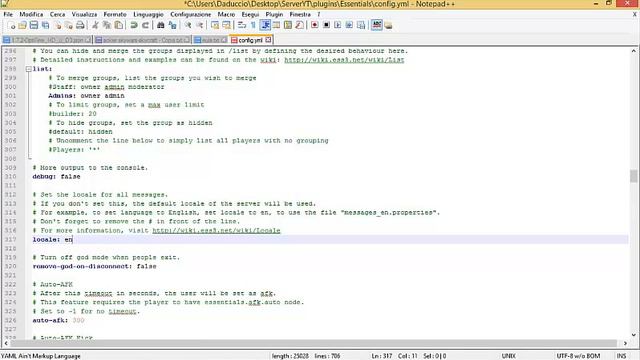The image size is (640, 360).
Task: Toggle ABC spell-check toolbar button
Action: pyautogui.click(x=376, y=25)
